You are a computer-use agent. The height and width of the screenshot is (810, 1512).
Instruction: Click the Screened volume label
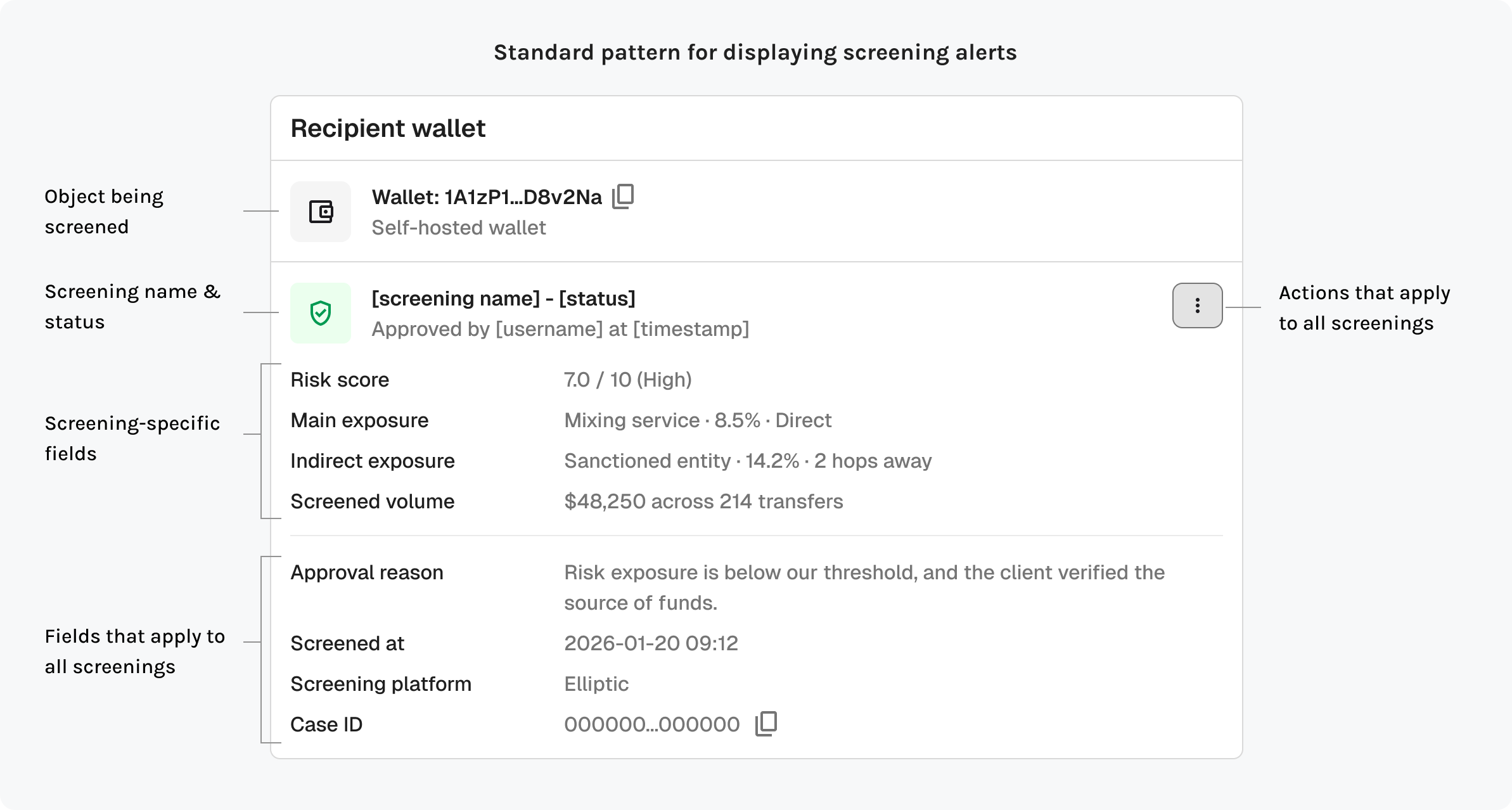tap(373, 501)
